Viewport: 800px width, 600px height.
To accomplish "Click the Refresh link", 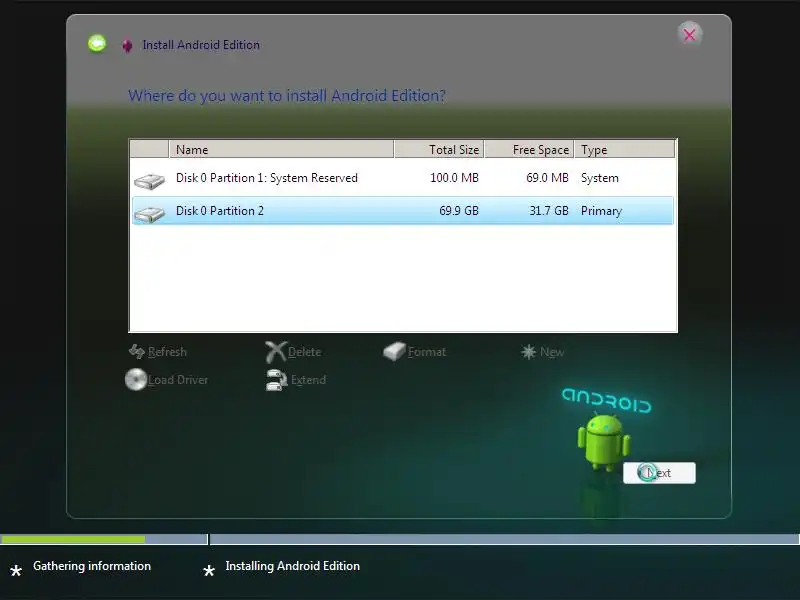I will [x=167, y=352].
